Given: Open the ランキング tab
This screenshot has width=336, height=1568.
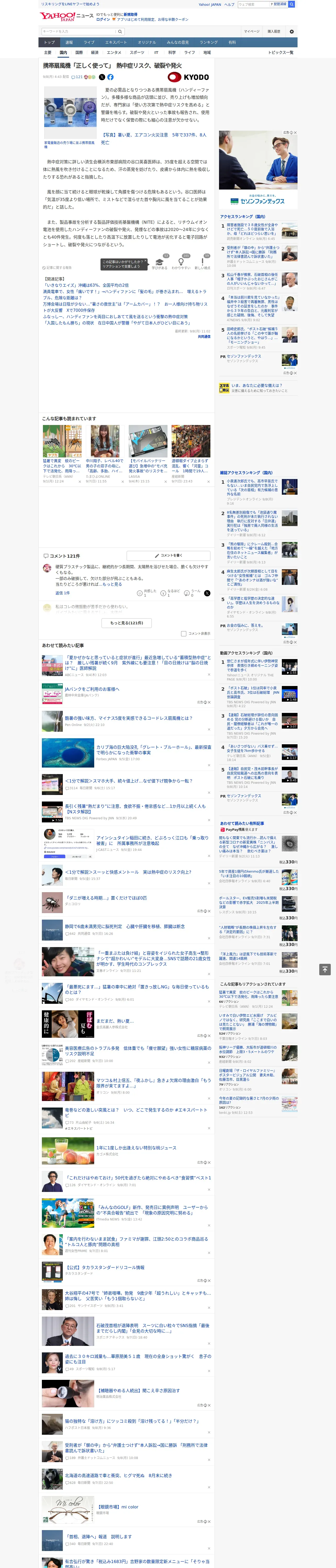Looking at the screenshot, I should (209, 43).
